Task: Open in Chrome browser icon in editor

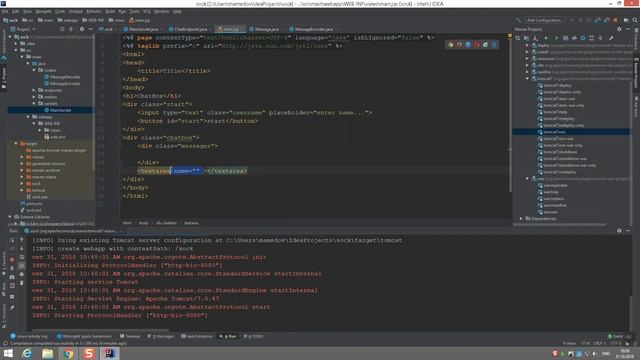Action: pos(451,44)
